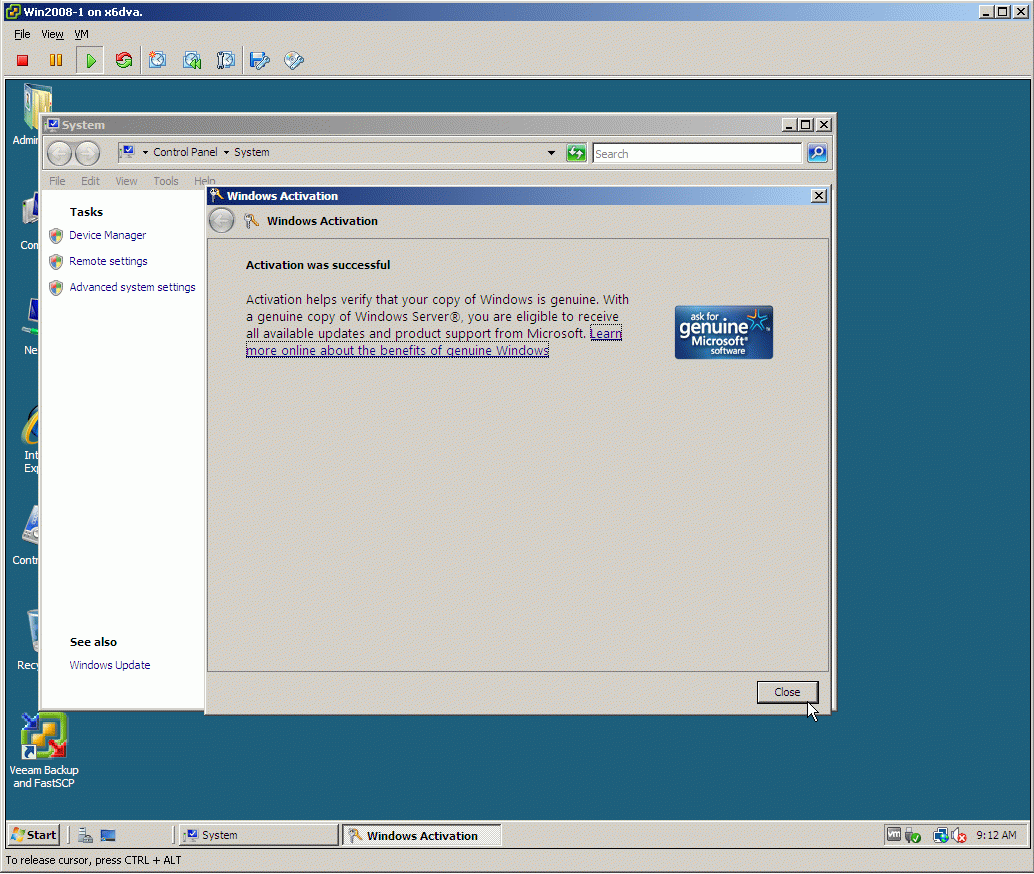Click the shield icon beside Remote settings
The height and width of the screenshot is (874, 1034).
pyautogui.click(x=56, y=262)
